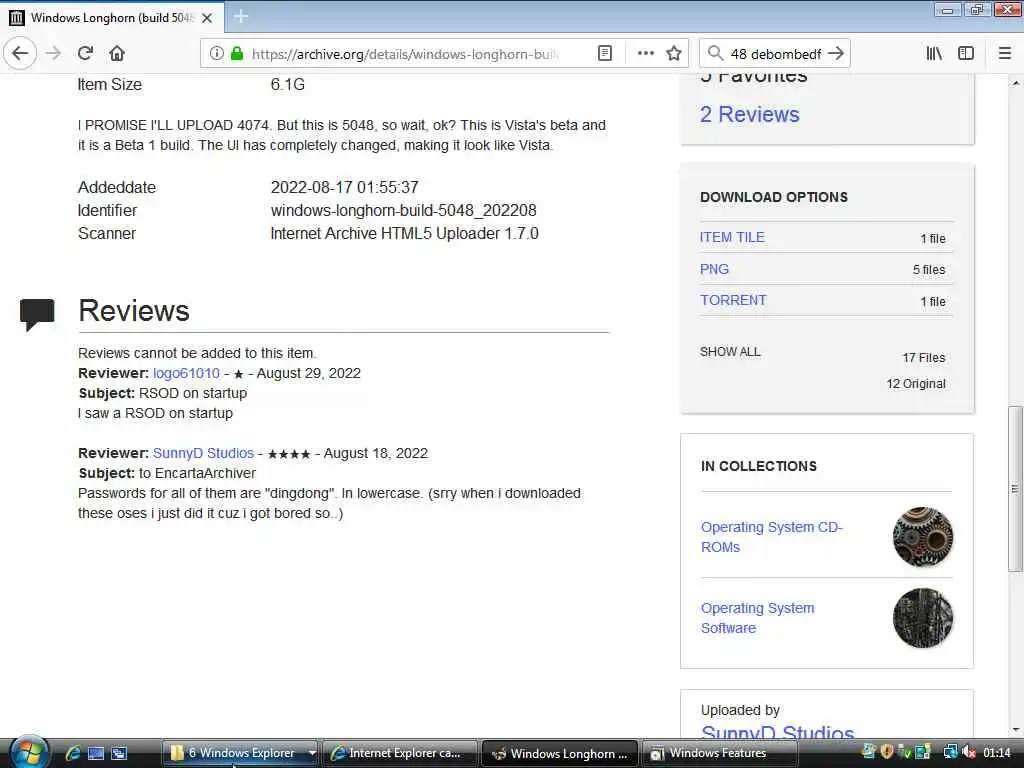Image resolution: width=1024 pixels, height=768 pixels.
Task: Open the PNG download option
Action: pos(714,269)
